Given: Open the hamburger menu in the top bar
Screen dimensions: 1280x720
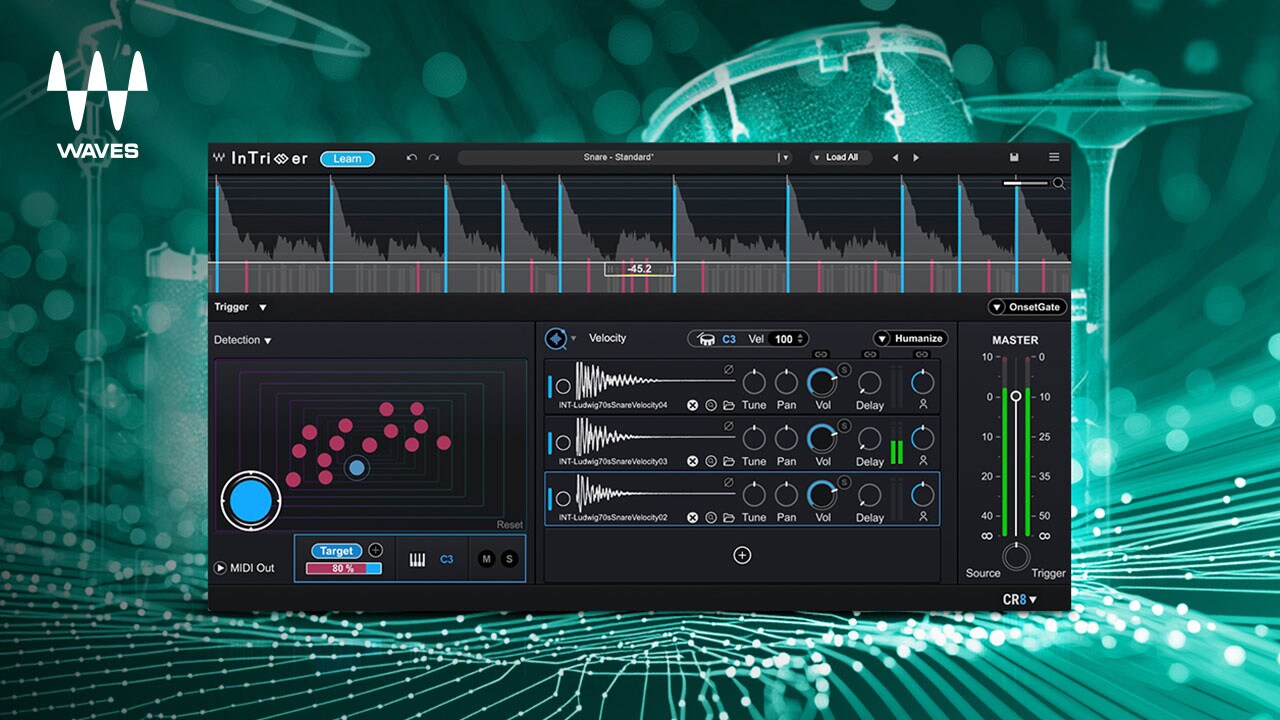Looking at the screenshot, I should pos(1054,158).
